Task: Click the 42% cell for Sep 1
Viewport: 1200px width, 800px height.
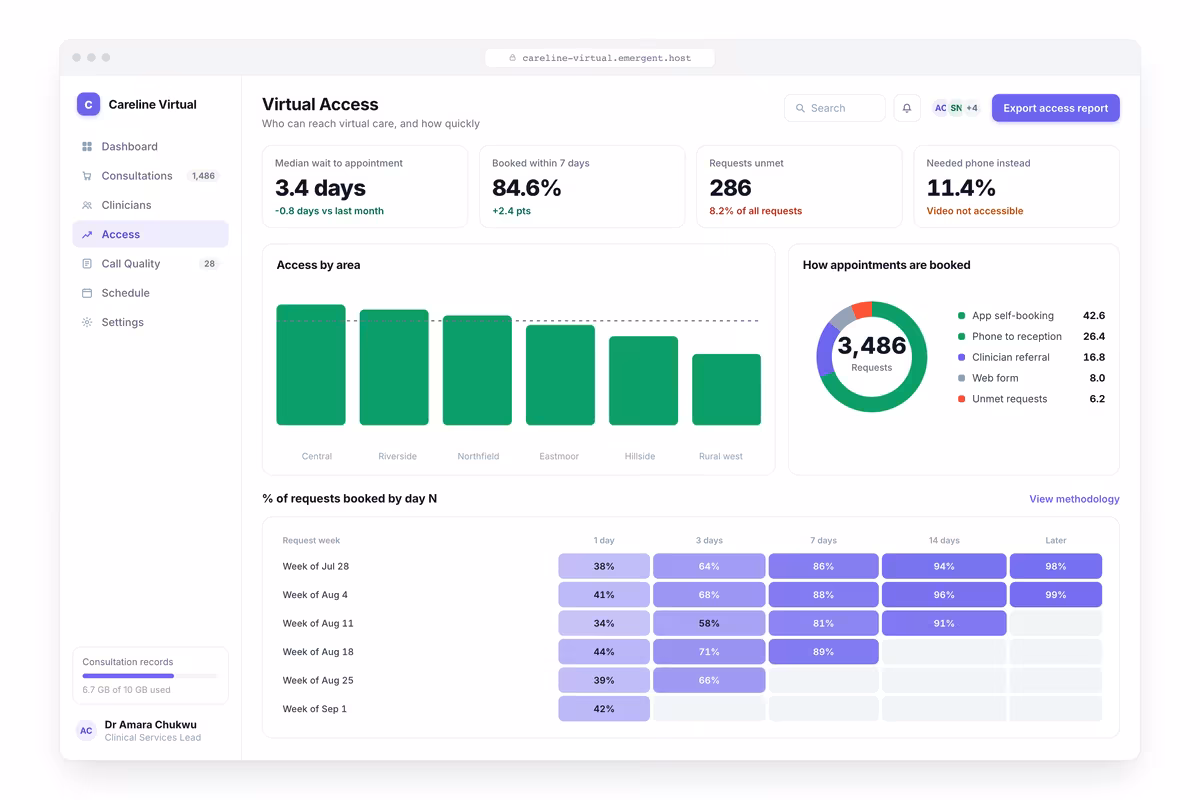Action: pos(604,709)
